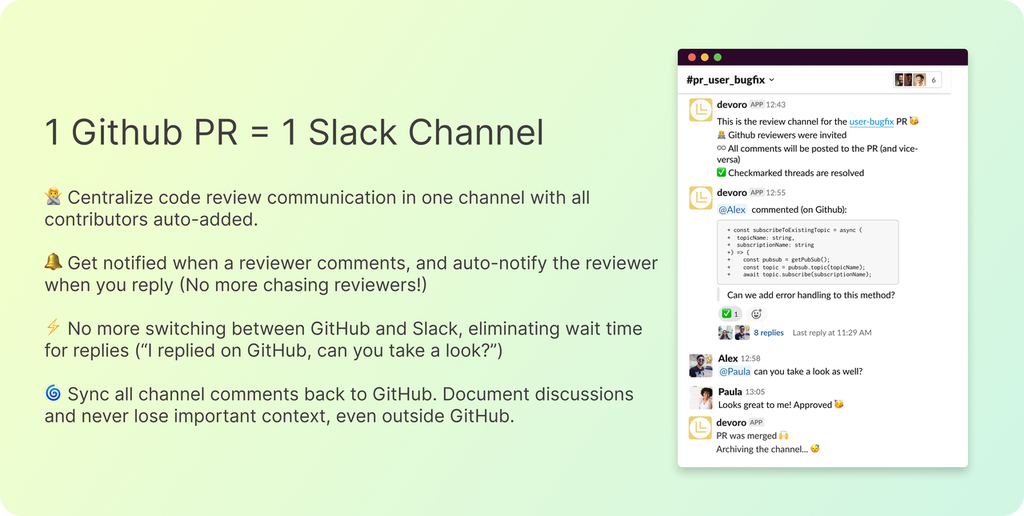Open the channel members list showing 6
This screenshot has width=1024, height=516.
pyautogui.click(x=918, y=80)
